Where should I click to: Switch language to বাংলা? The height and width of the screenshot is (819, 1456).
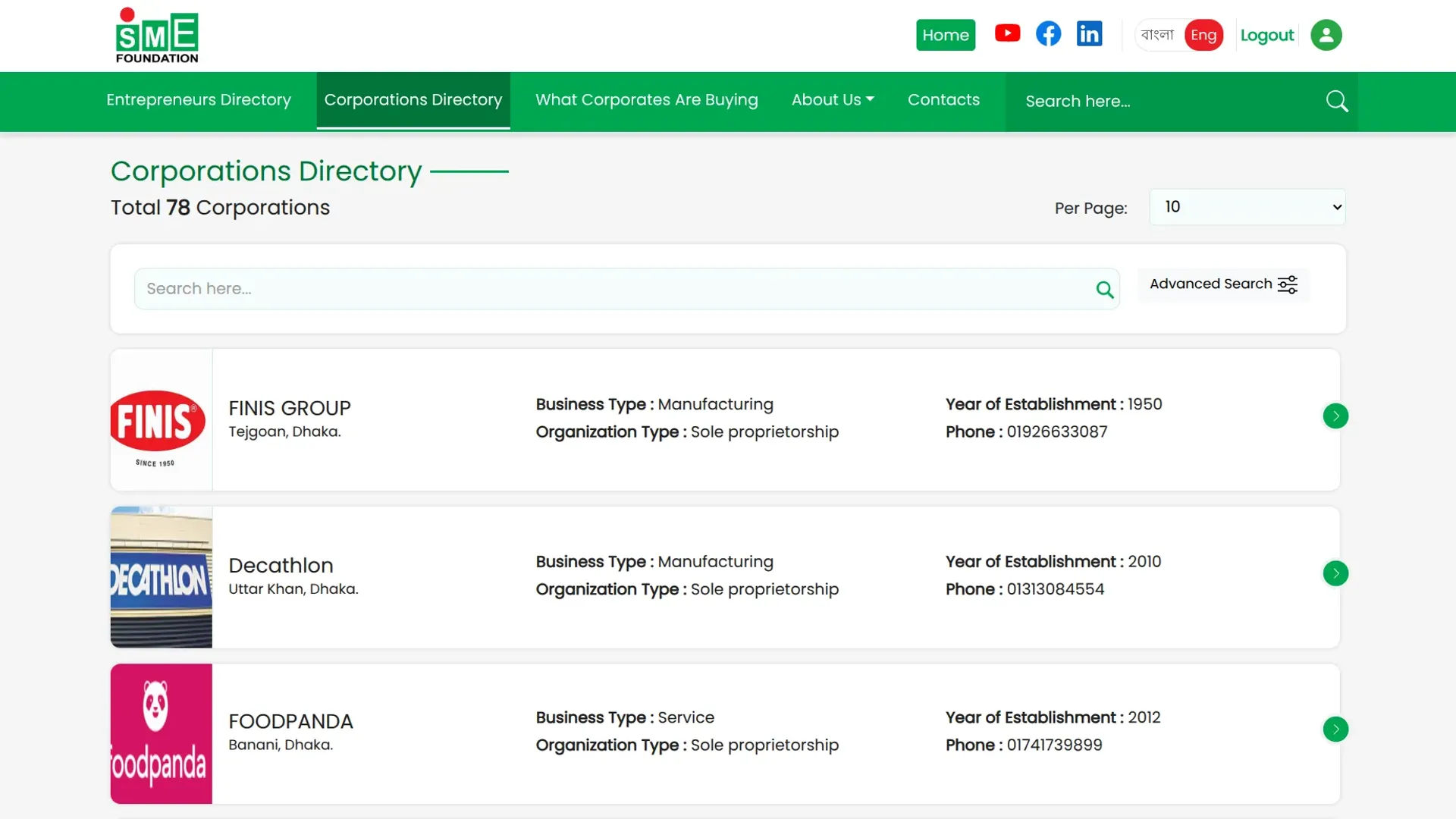(x=1157, y=35)
